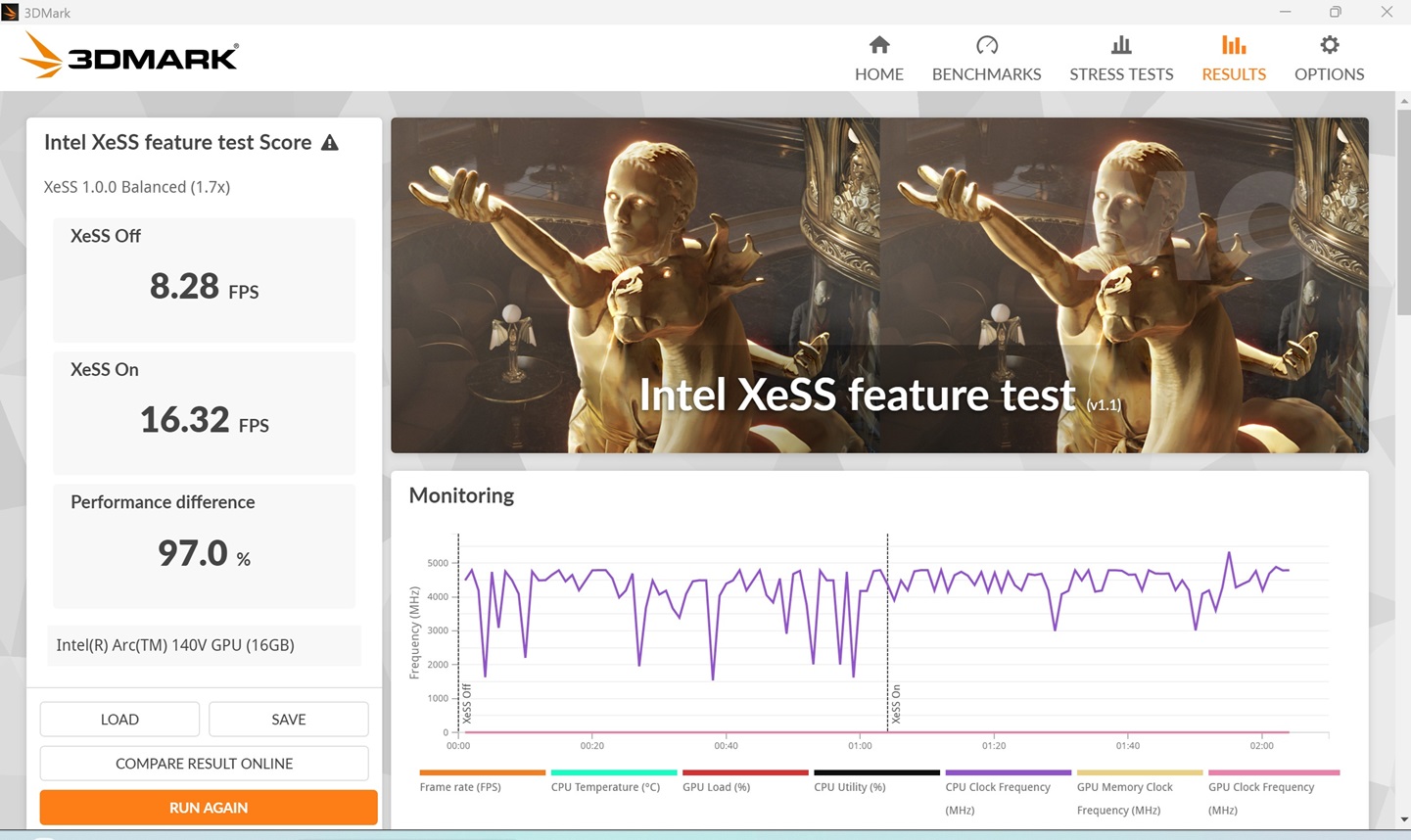Click the 3DMark title bar app icon
This screenshot has height=840, width=1411.
11,12
